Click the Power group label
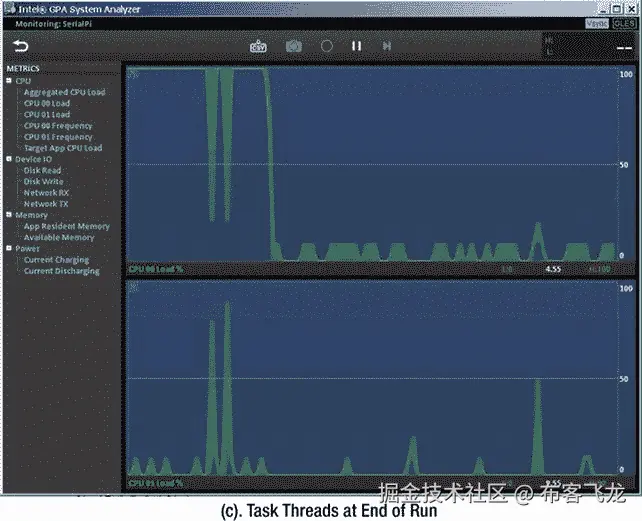Viewport: 642px width, 521px height. [x=27, y=249]
